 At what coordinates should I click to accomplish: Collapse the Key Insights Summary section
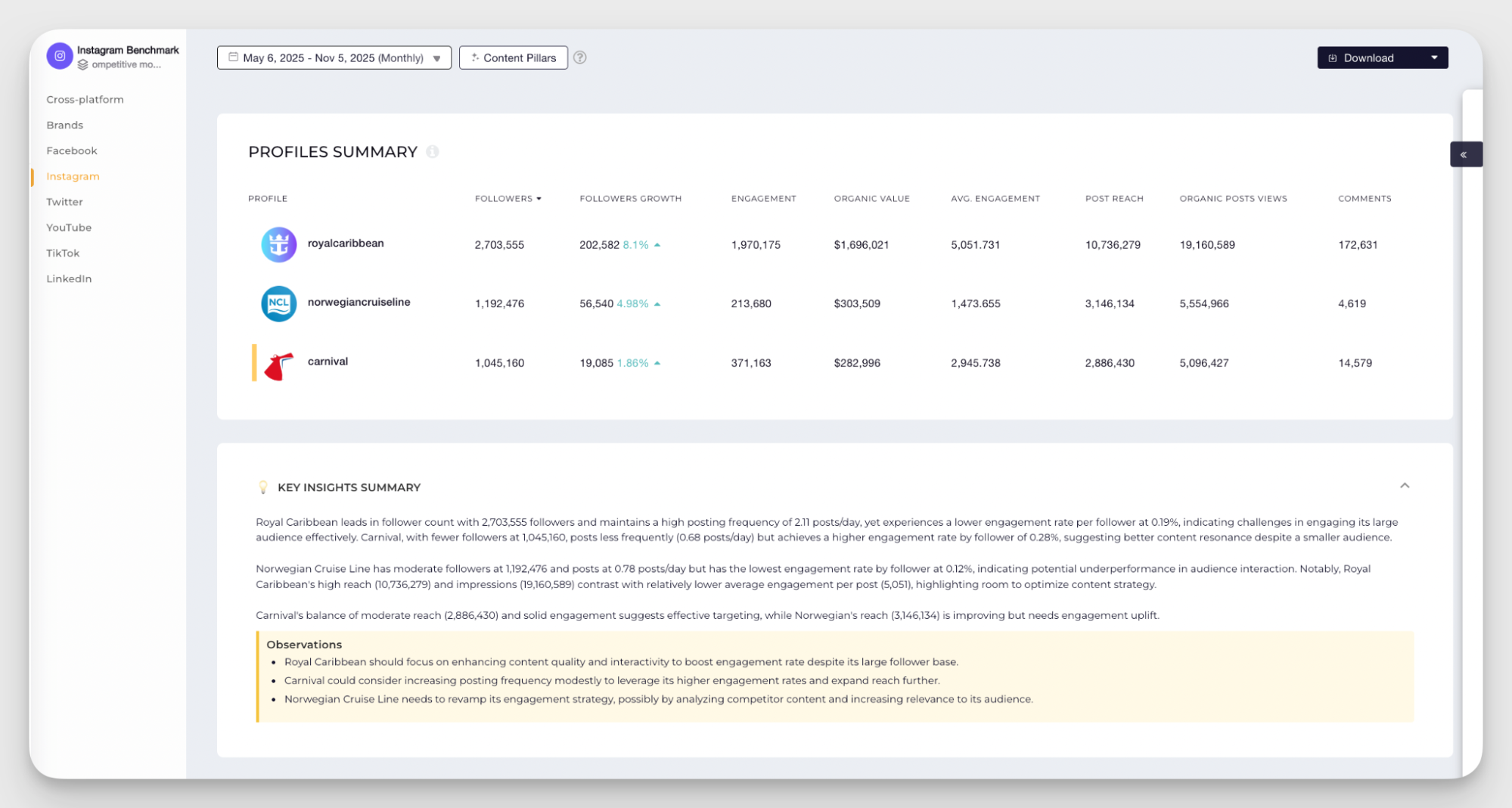pyautogui.click(x=1405, y=485)
